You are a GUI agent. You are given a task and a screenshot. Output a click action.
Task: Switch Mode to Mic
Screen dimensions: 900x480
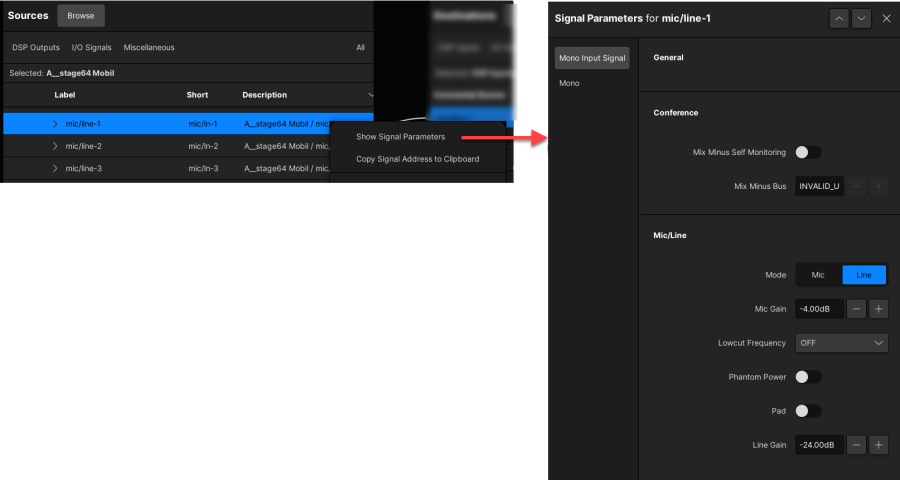[818, 275]
